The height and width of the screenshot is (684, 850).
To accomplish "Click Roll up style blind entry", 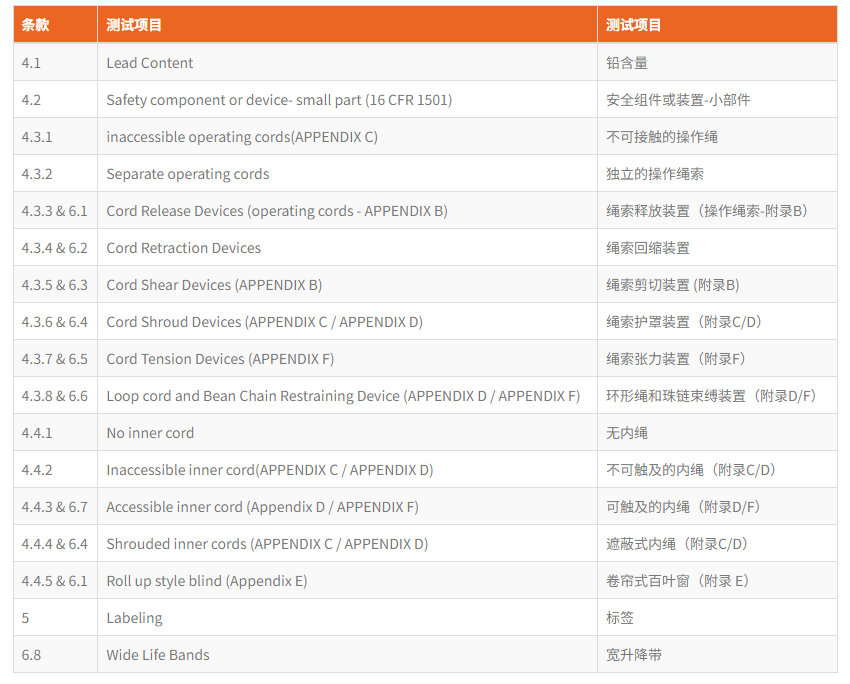I will (x=207, y=581).
